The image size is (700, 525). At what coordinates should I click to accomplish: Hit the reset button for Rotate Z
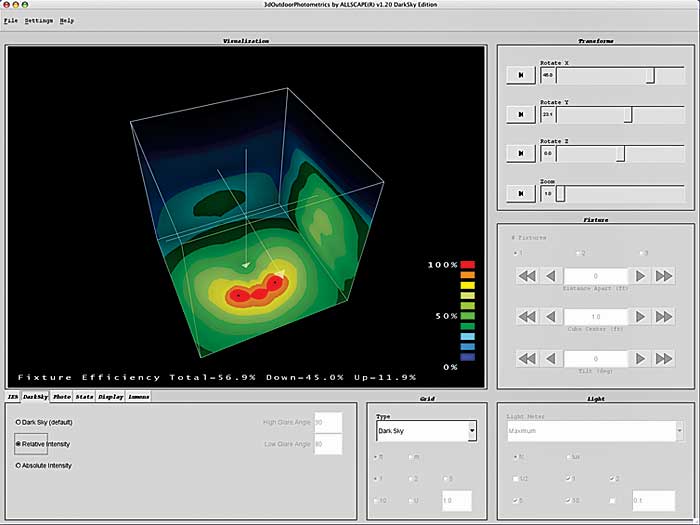(520, 154)
